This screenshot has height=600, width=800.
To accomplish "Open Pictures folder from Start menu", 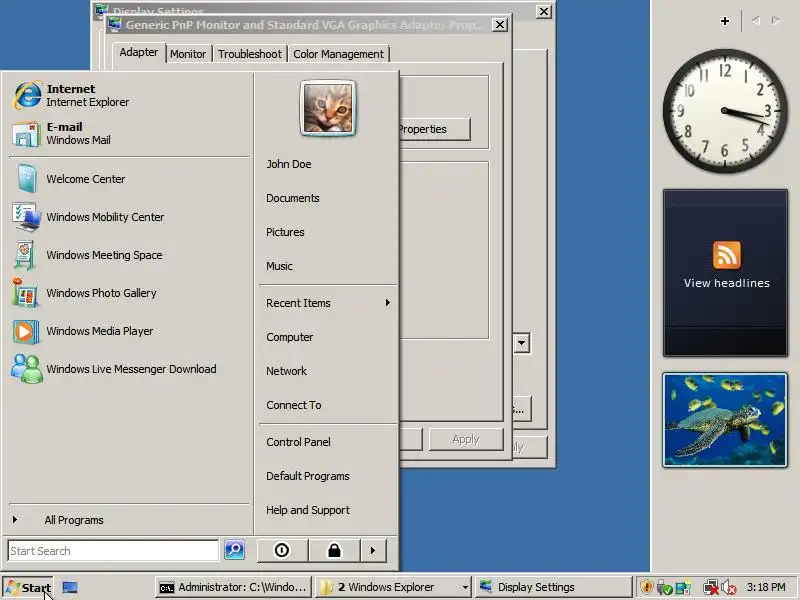I will coord(328,232).
